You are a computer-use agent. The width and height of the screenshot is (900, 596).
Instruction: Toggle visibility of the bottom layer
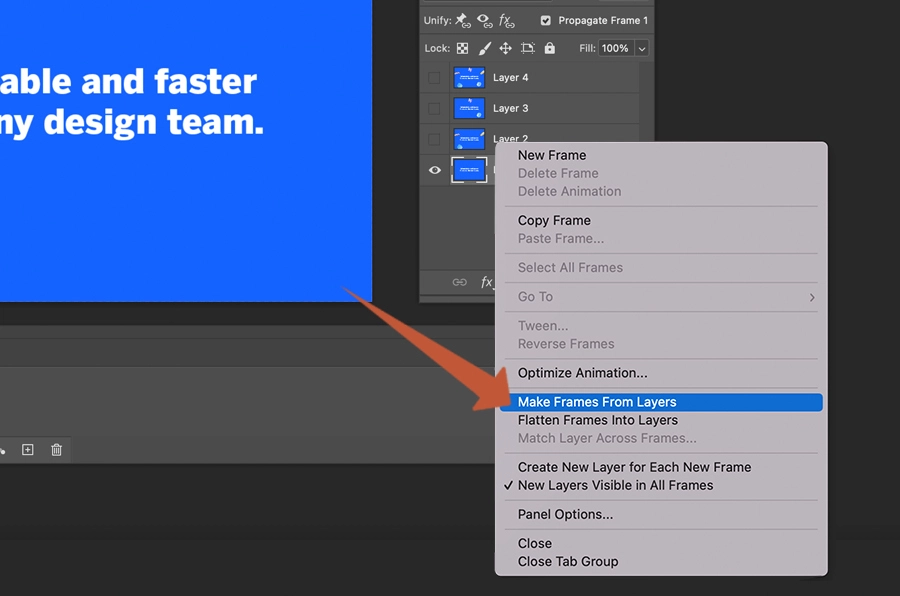click(x=434, y=170)
